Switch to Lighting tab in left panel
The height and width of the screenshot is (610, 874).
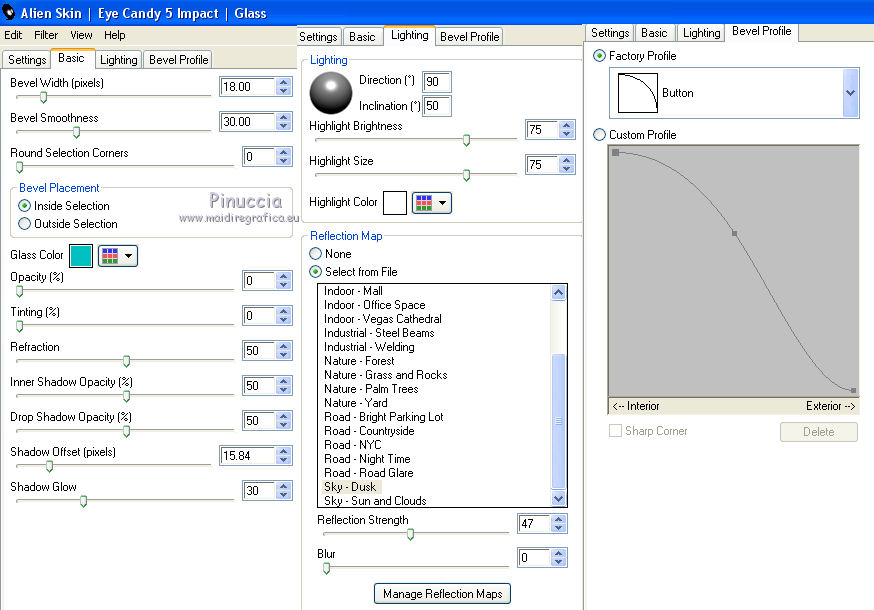pos(119,60)
